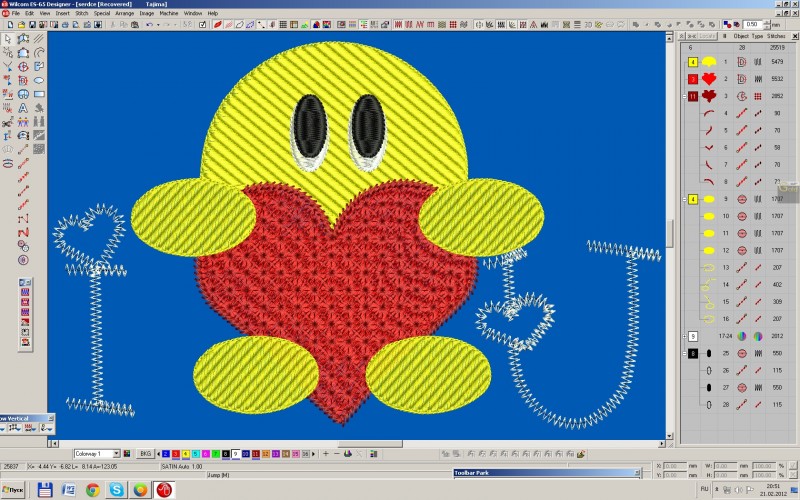Toggle the checkbox icon in top toolbar
Screen dimensions: 800x500
tap(203, 24)
